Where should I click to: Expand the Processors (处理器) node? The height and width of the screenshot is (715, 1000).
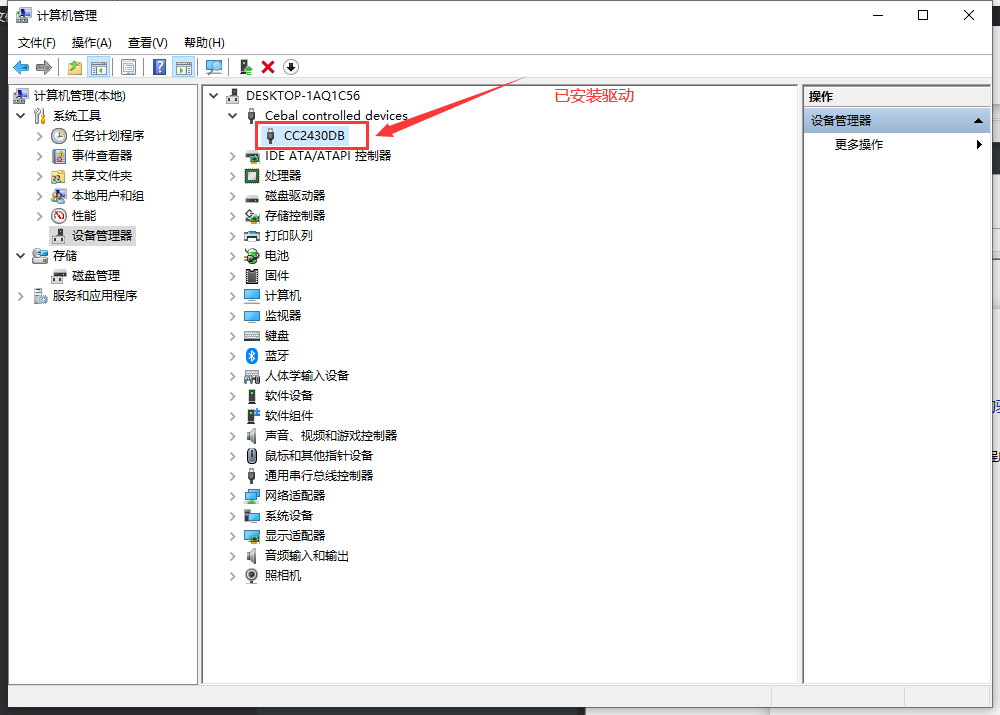233,175
